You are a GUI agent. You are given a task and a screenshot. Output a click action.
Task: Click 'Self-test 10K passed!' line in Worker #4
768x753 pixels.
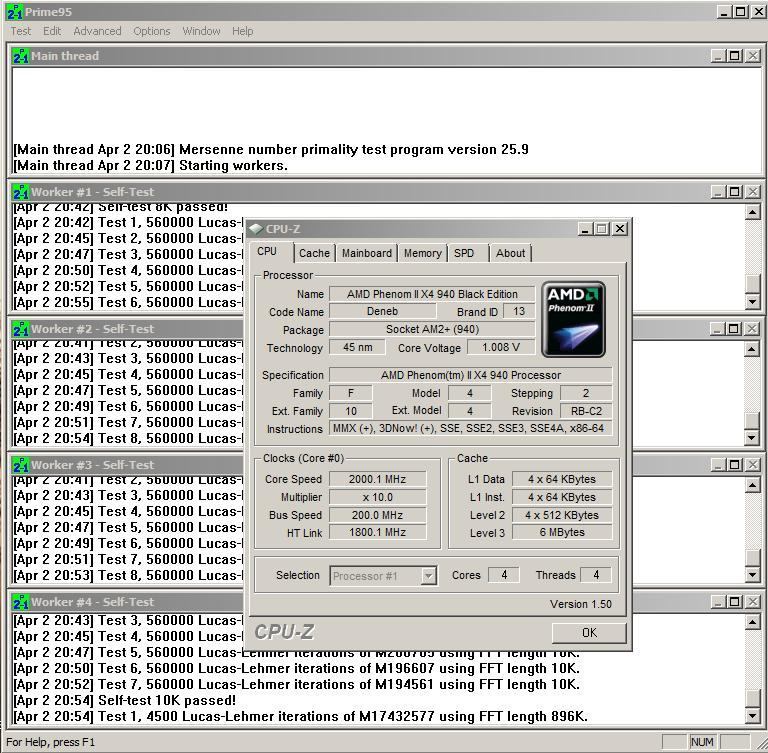[124, 701]
